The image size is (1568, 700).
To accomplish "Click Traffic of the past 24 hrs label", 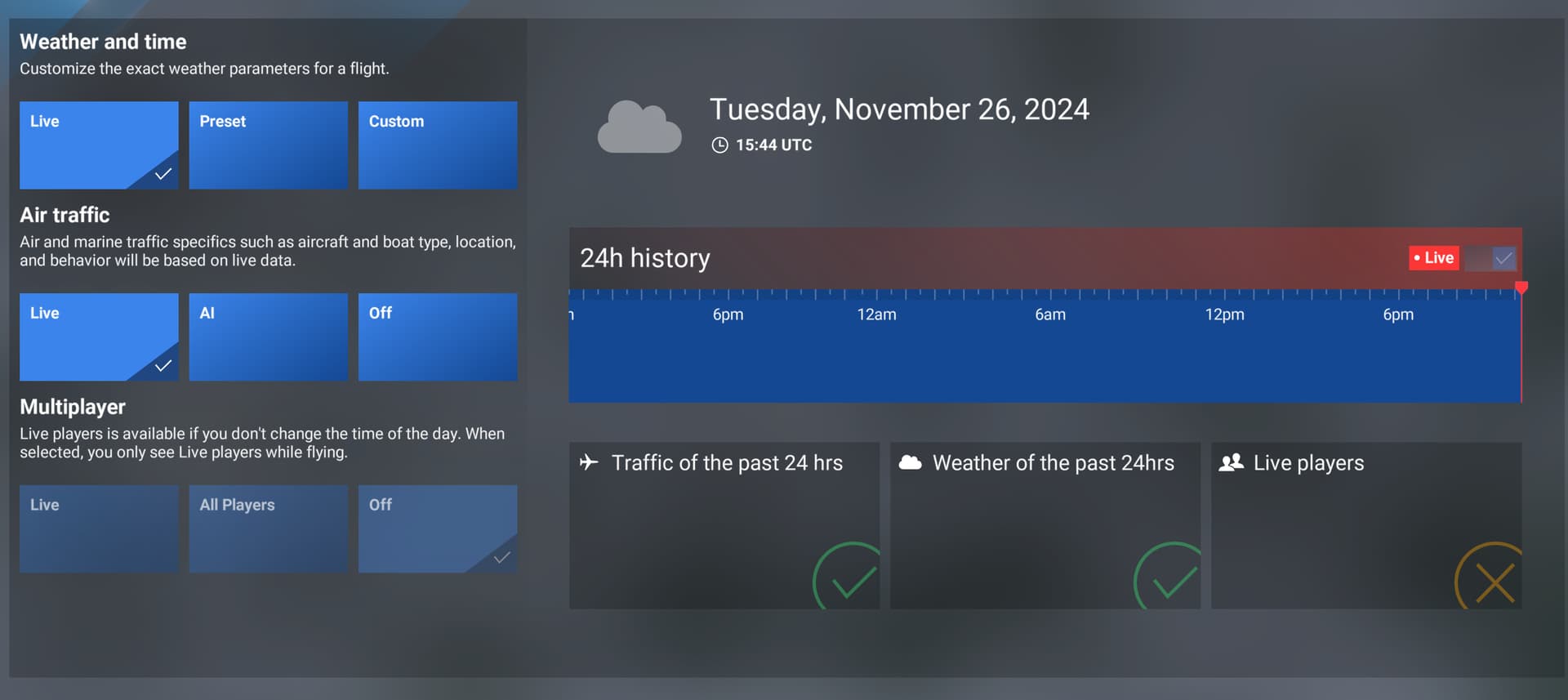I will [x=727, y=463].
